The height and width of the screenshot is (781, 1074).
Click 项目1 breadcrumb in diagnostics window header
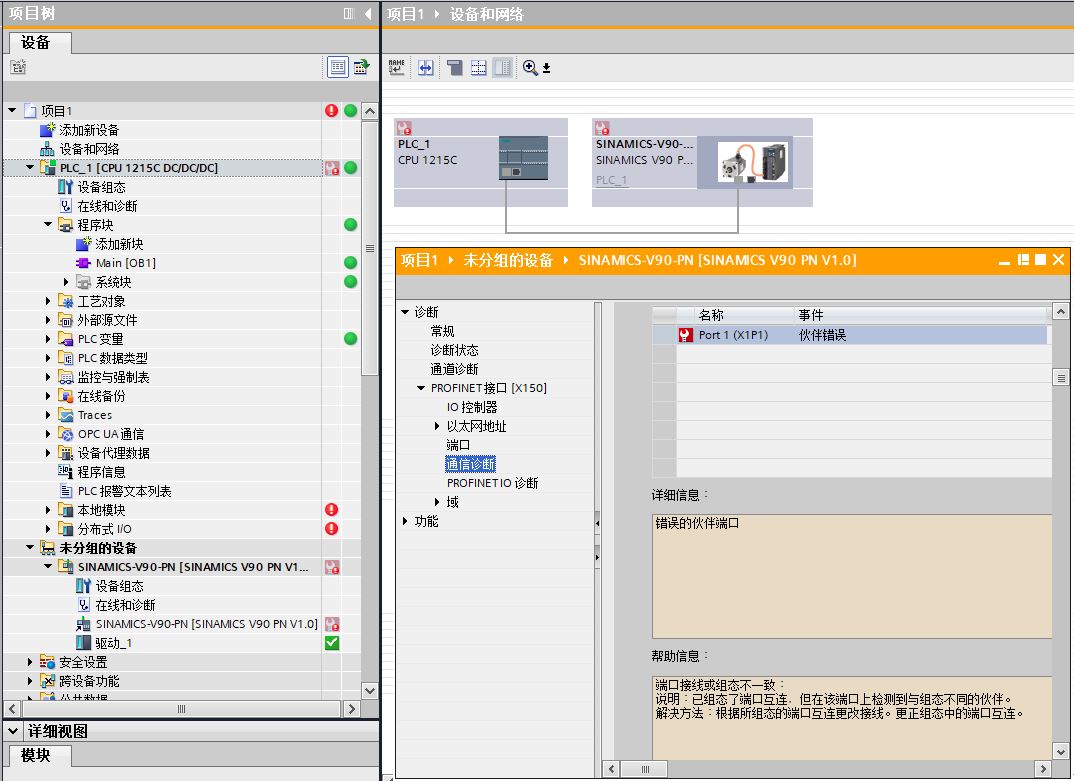click(419, 260)
